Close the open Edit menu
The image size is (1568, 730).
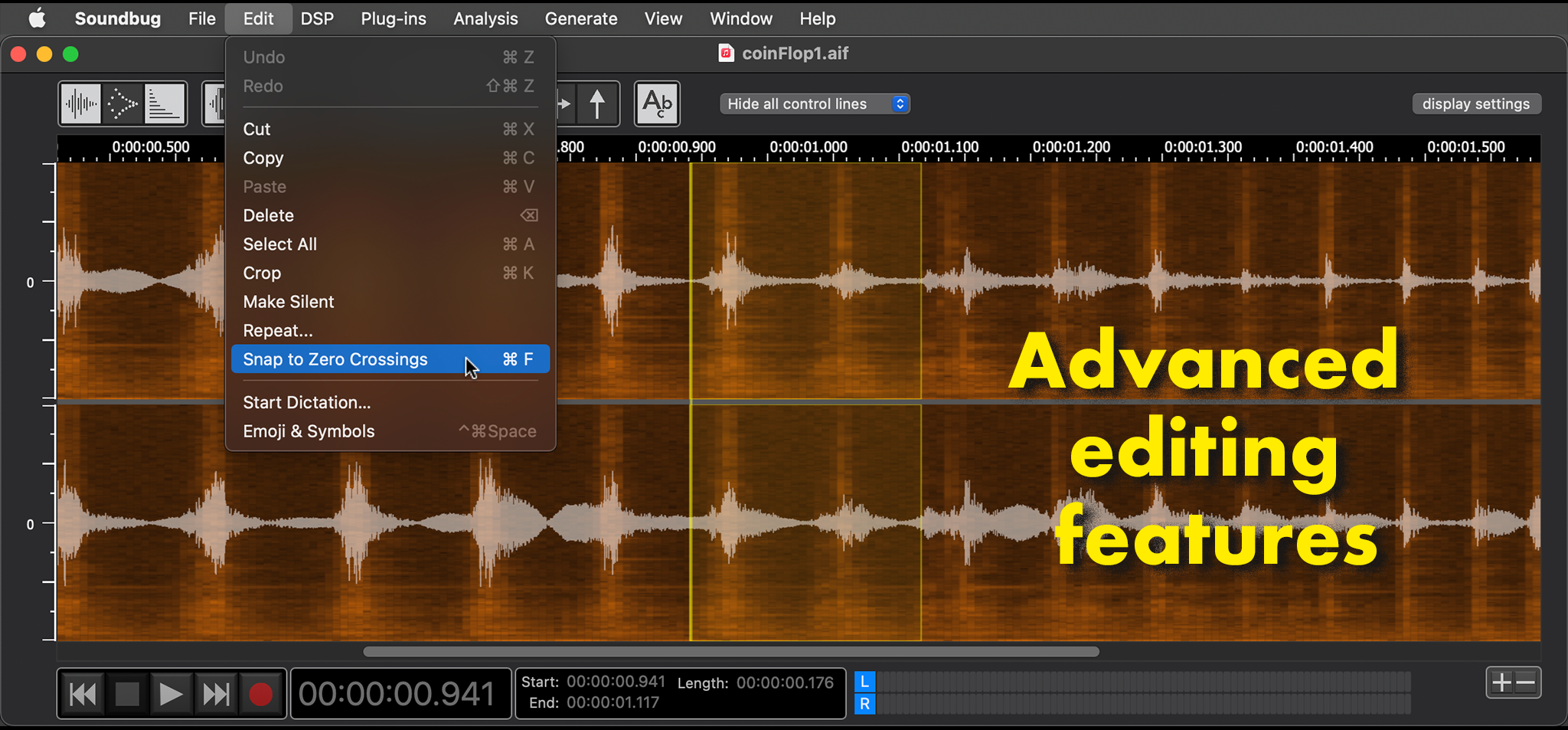[x=258, y=18]
